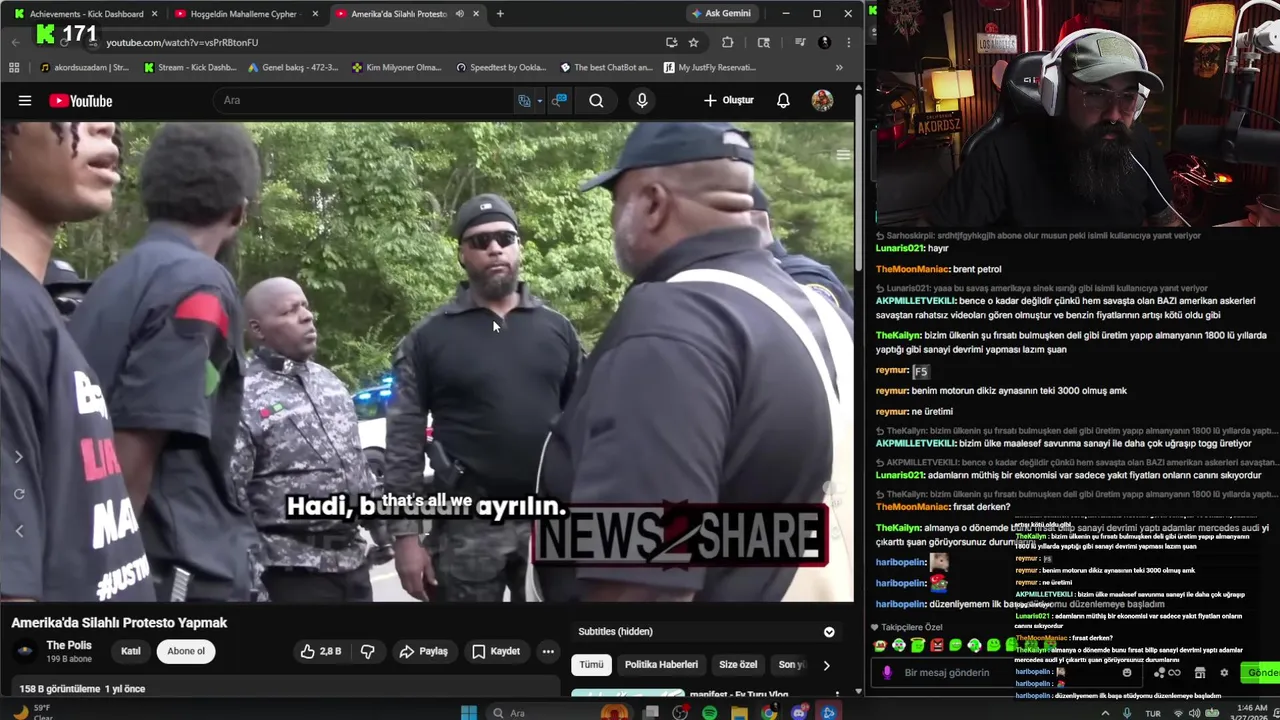This screenshot has width=1280, height=720.
Task: Start voice search with the microphone icon
Action: 642,100
